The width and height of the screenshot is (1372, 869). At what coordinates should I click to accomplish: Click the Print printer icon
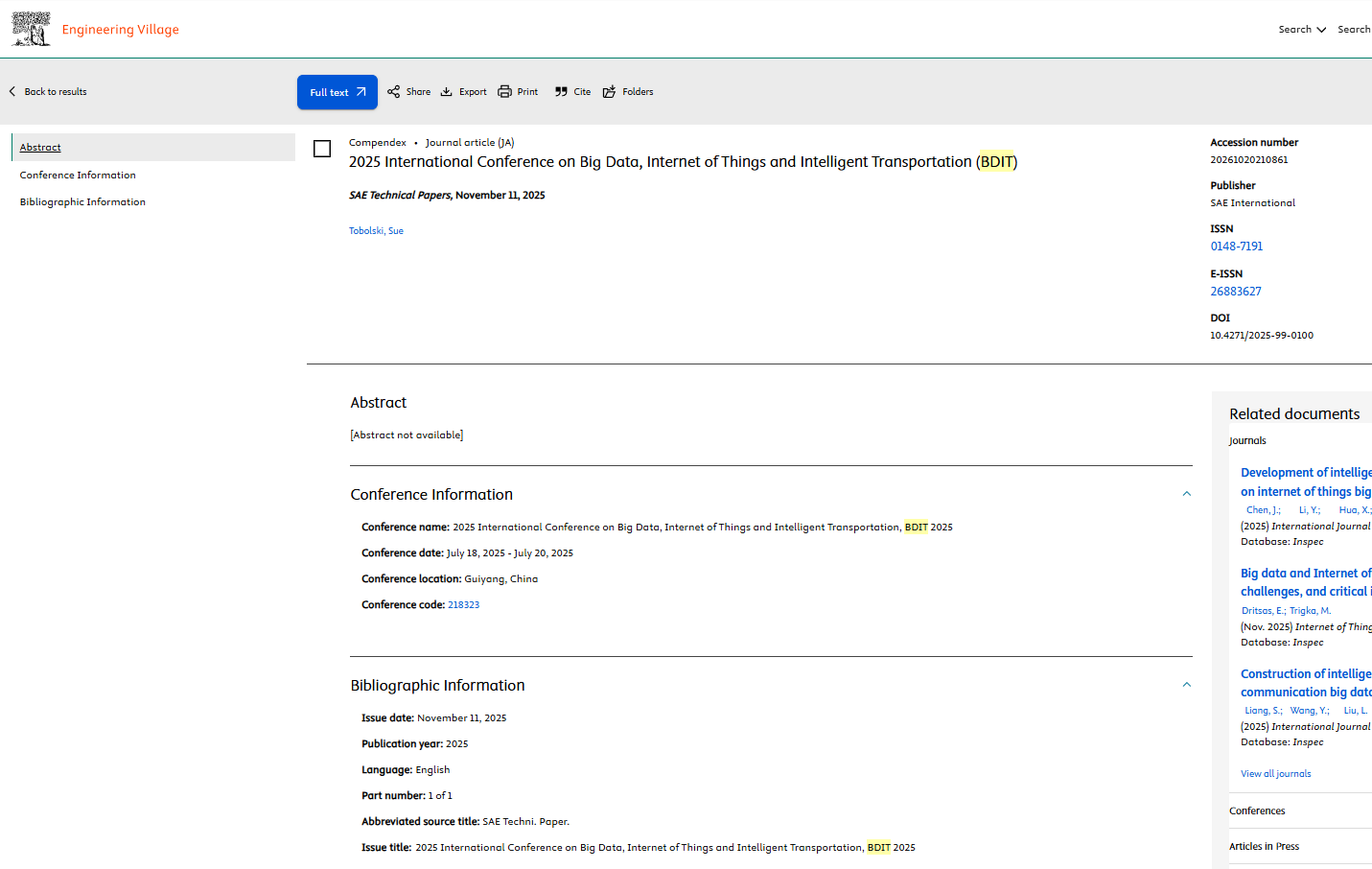(x=505, y=92)
